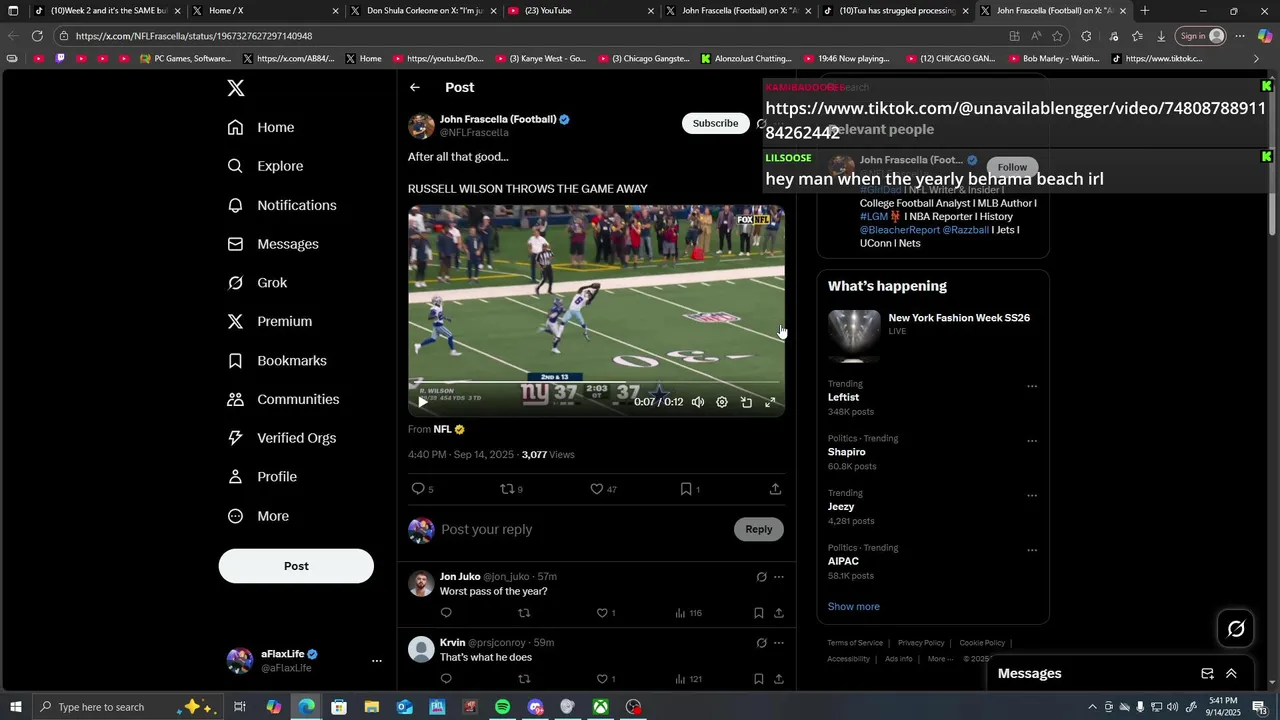
Task: Open video settings gear
Action: pyautogui.click(x=722, y=402)
